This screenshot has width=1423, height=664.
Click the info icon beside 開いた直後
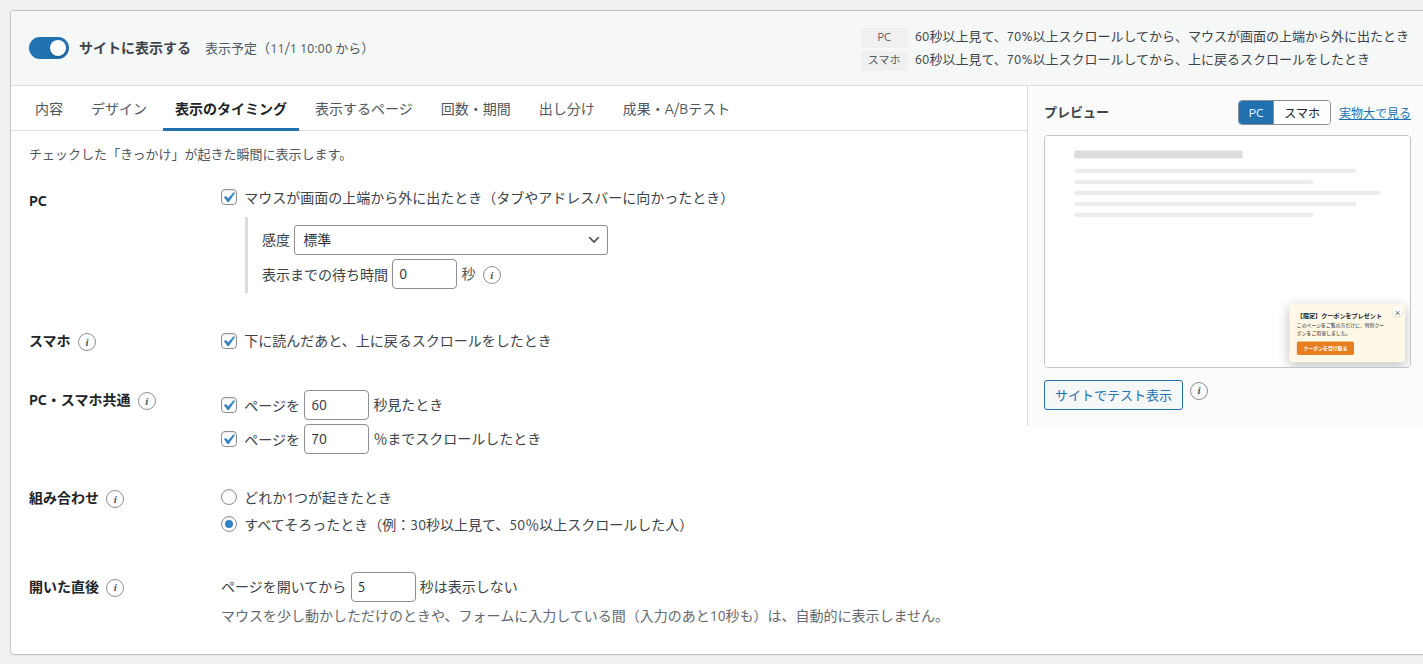point(115,588)
